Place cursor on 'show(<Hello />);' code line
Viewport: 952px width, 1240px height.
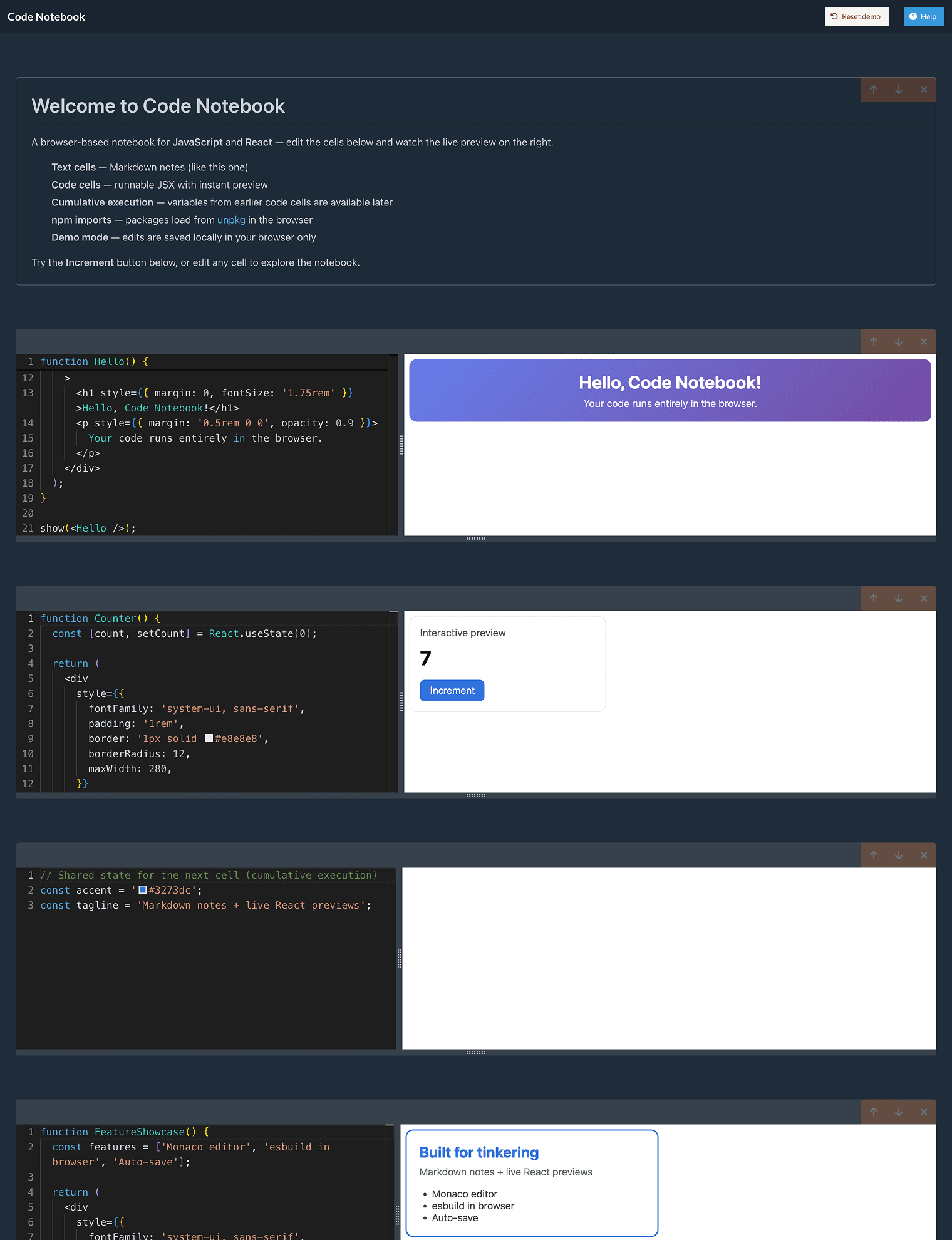tap(88, 528)
